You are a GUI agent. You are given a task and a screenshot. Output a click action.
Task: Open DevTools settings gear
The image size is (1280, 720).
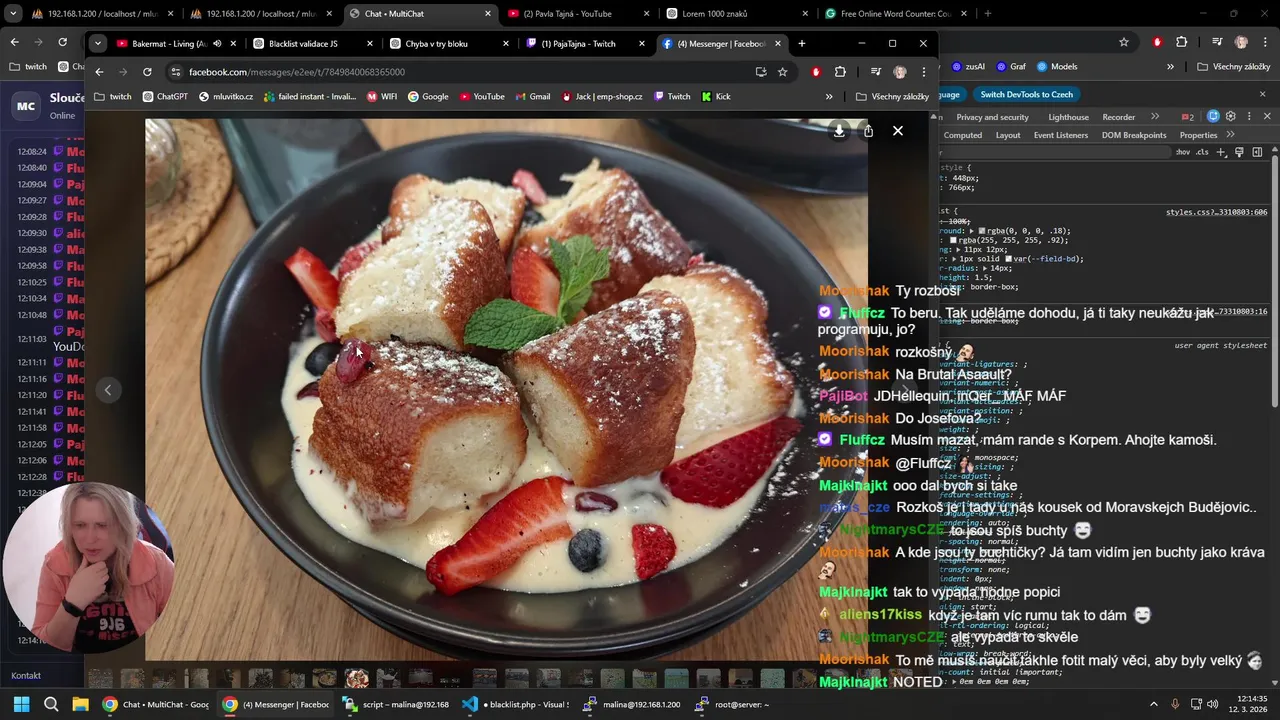coord(1231,117)
